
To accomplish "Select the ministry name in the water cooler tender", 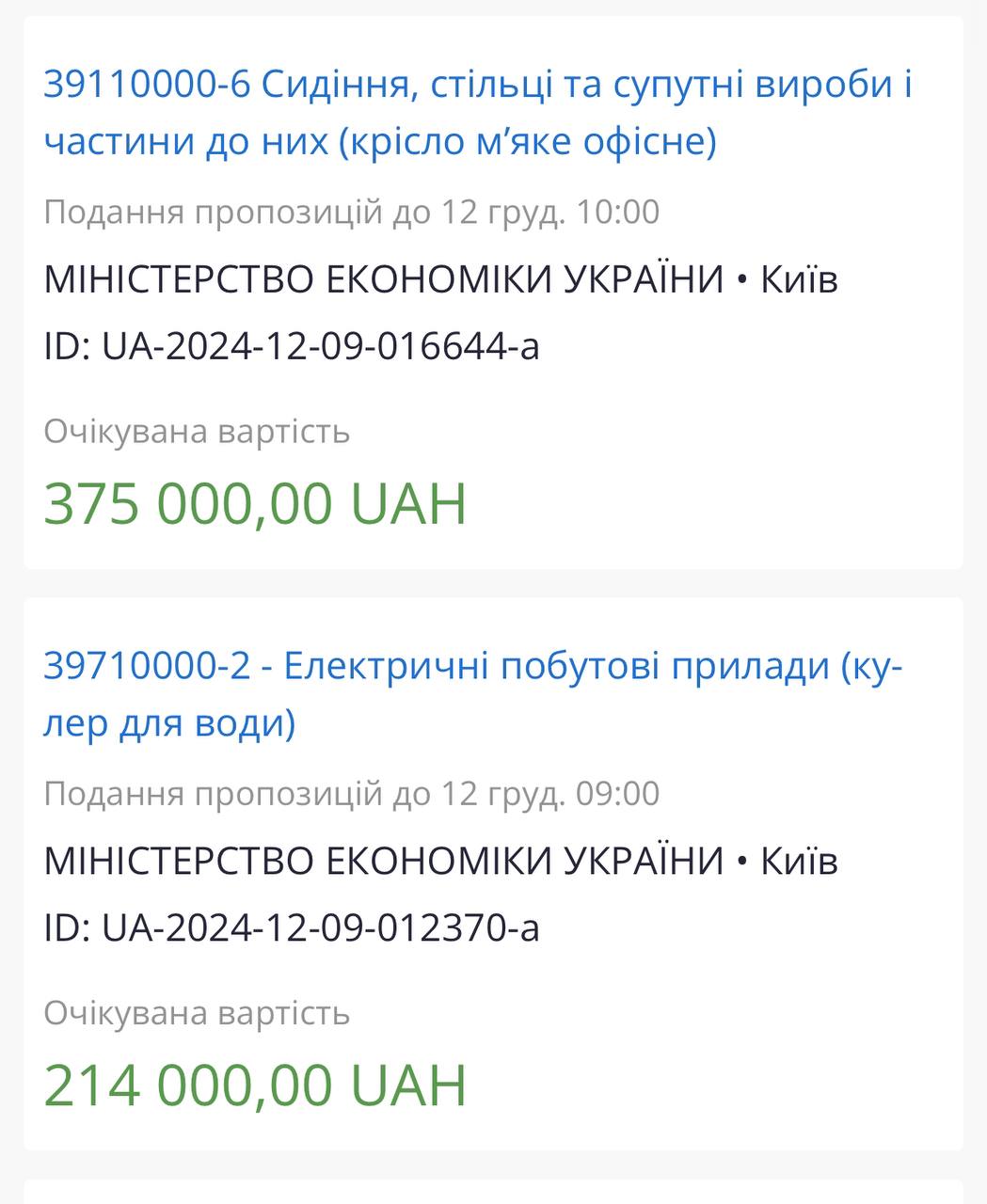I will coord(384,861).
